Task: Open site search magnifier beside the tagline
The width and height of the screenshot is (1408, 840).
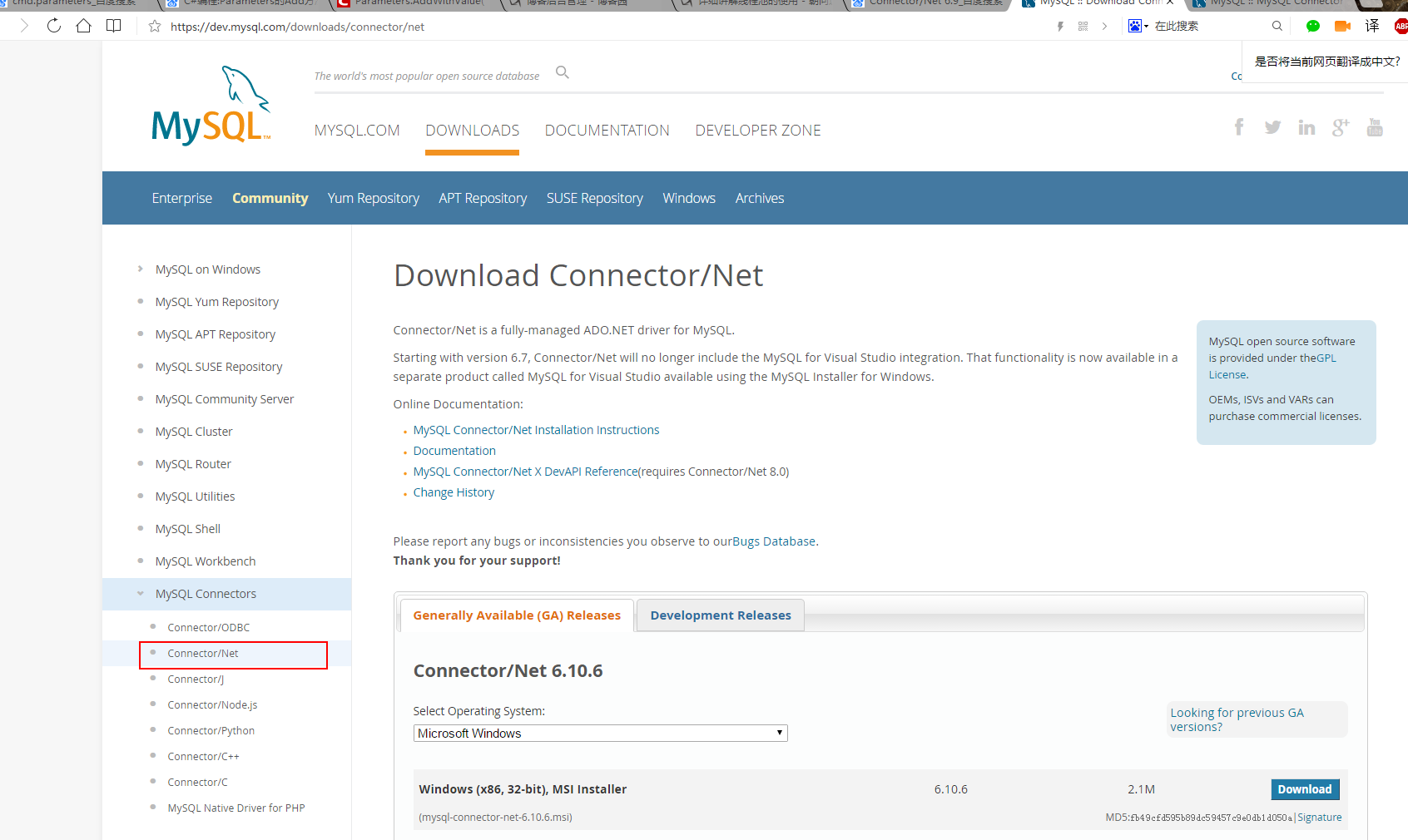Action: pyautogui.click(x=563, y=72)
